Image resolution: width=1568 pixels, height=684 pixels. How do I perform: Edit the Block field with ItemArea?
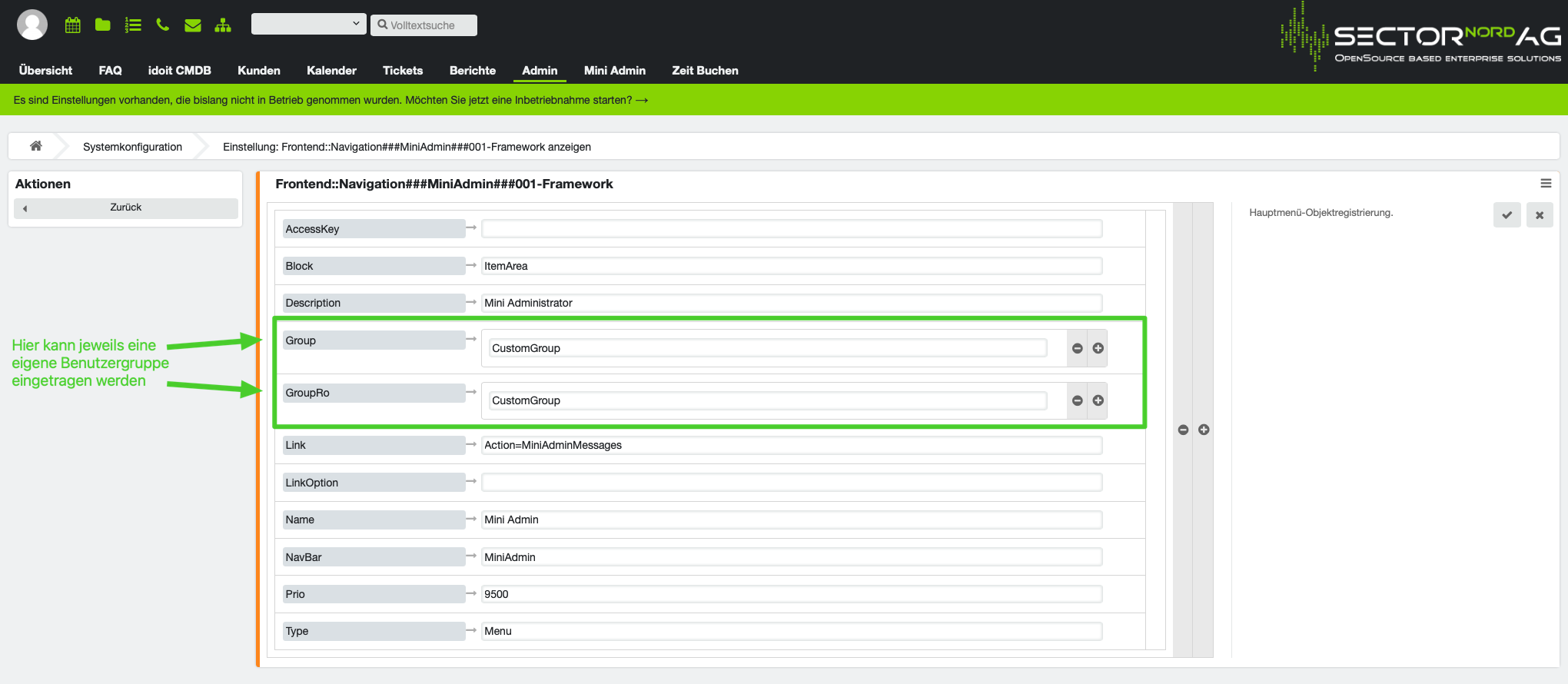[x=792, y=266]
